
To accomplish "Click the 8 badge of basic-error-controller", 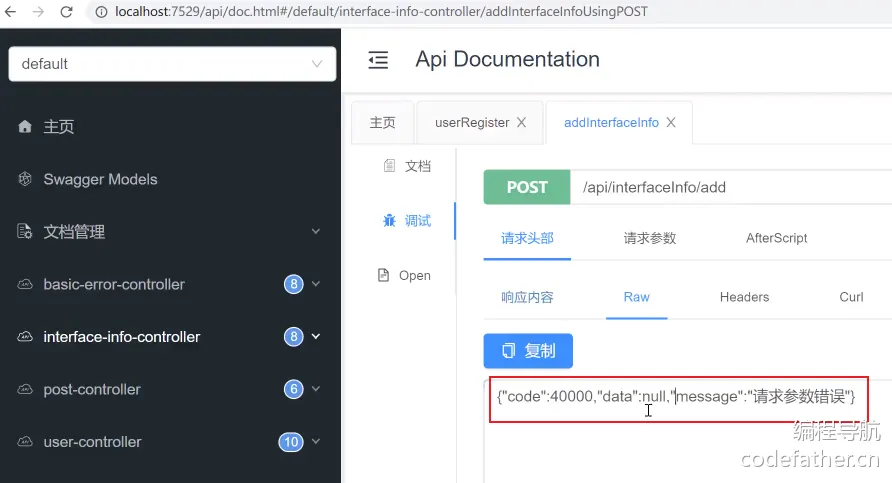I will pos(294,284).
